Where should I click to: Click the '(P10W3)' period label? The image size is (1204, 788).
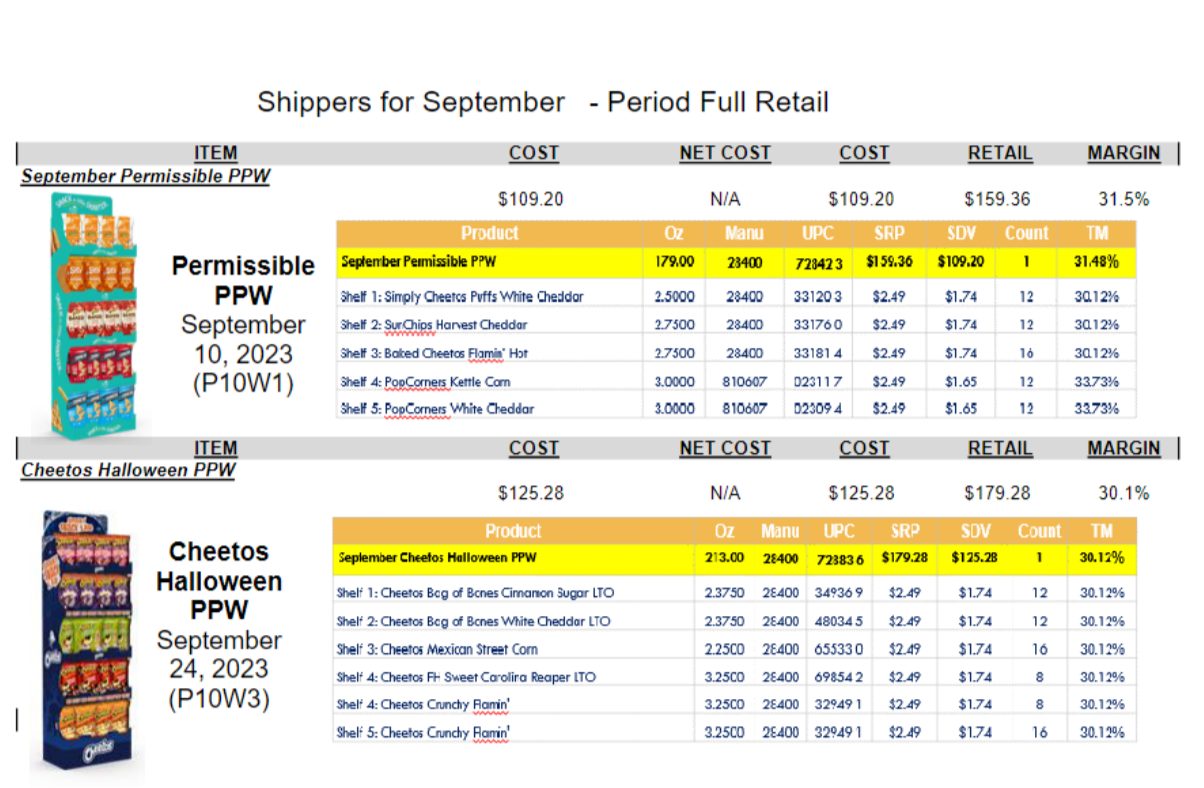pyautogui.click(x=219, y=698)
